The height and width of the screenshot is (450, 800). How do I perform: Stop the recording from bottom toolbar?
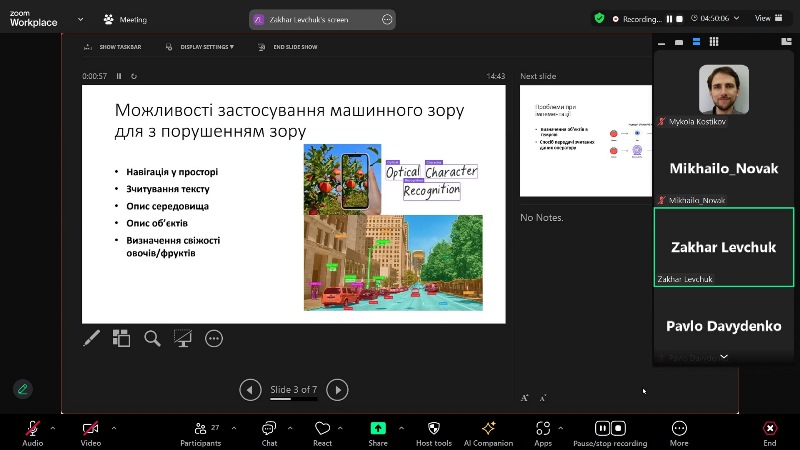pos(618,428)
